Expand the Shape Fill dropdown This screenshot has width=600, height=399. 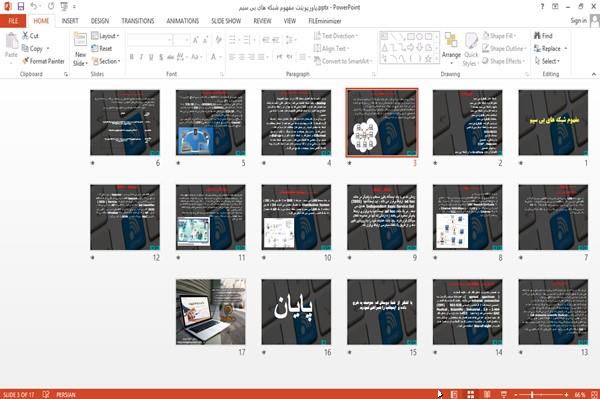(499, 36)
